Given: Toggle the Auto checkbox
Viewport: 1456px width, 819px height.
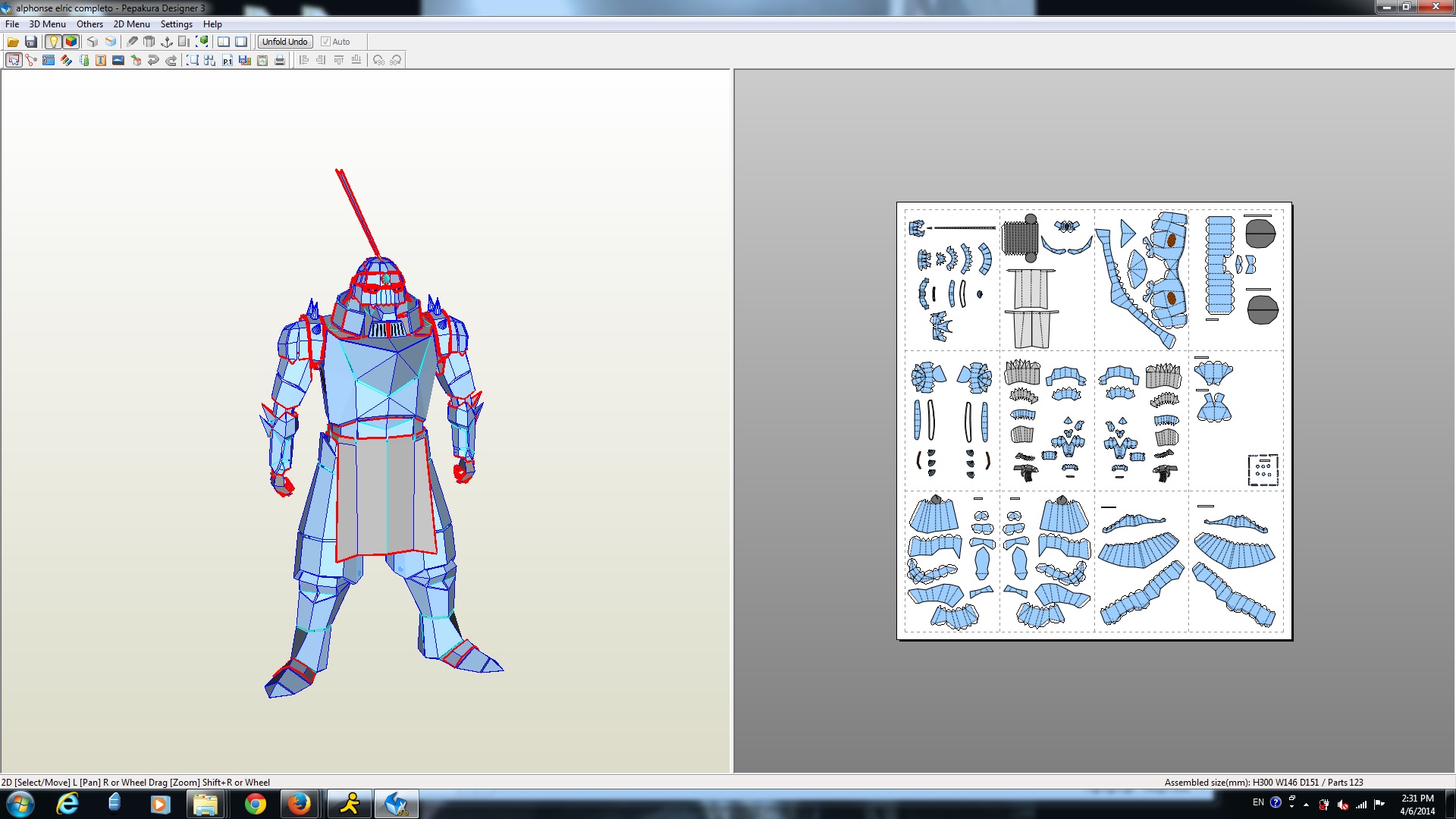Looking at the screenshot, I should point(335,42).
